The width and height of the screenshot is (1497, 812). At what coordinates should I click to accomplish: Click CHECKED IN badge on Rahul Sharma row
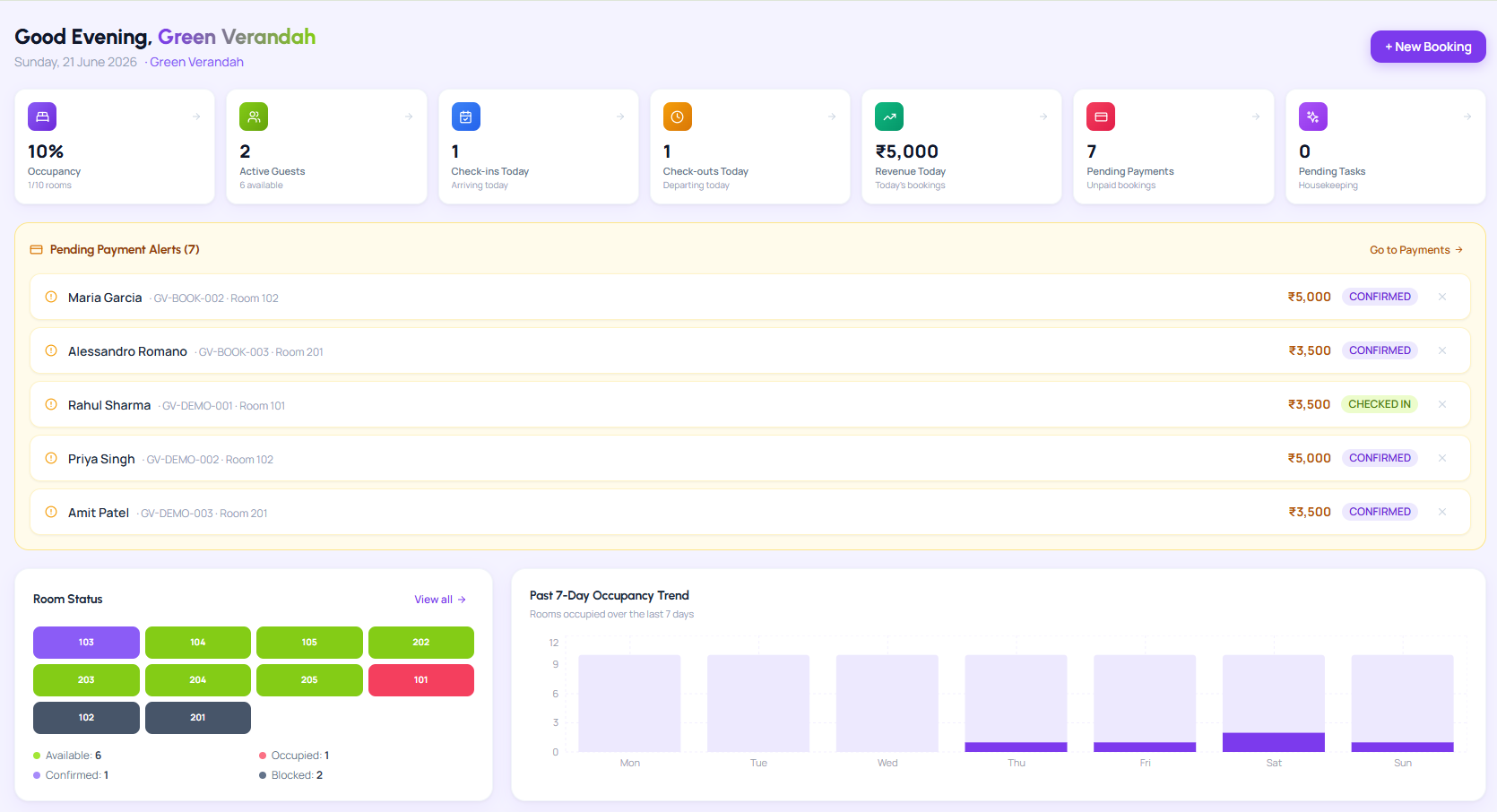tap(1380, 404)
